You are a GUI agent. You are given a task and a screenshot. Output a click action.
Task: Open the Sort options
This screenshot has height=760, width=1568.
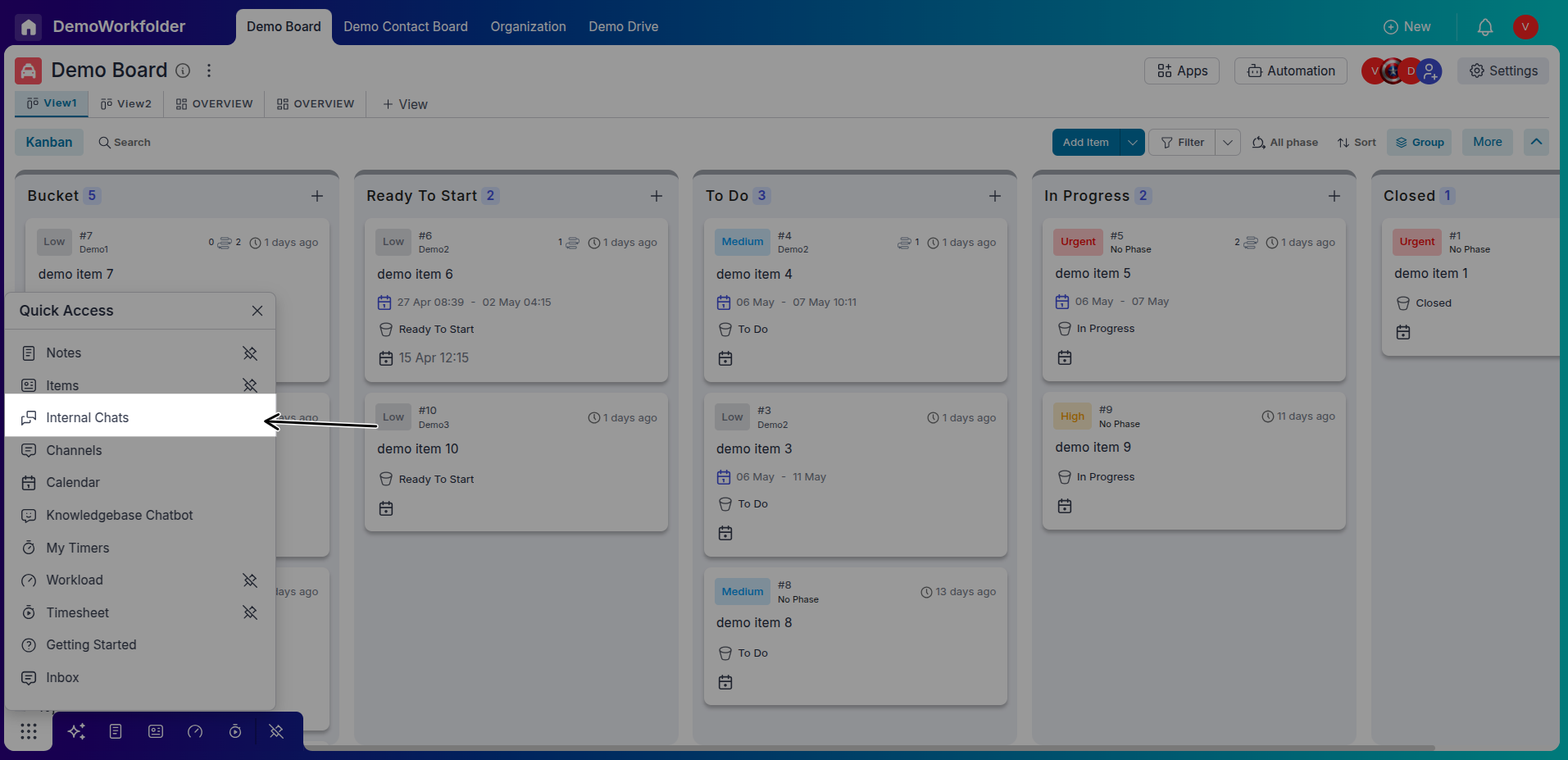tap(1357, 143)
